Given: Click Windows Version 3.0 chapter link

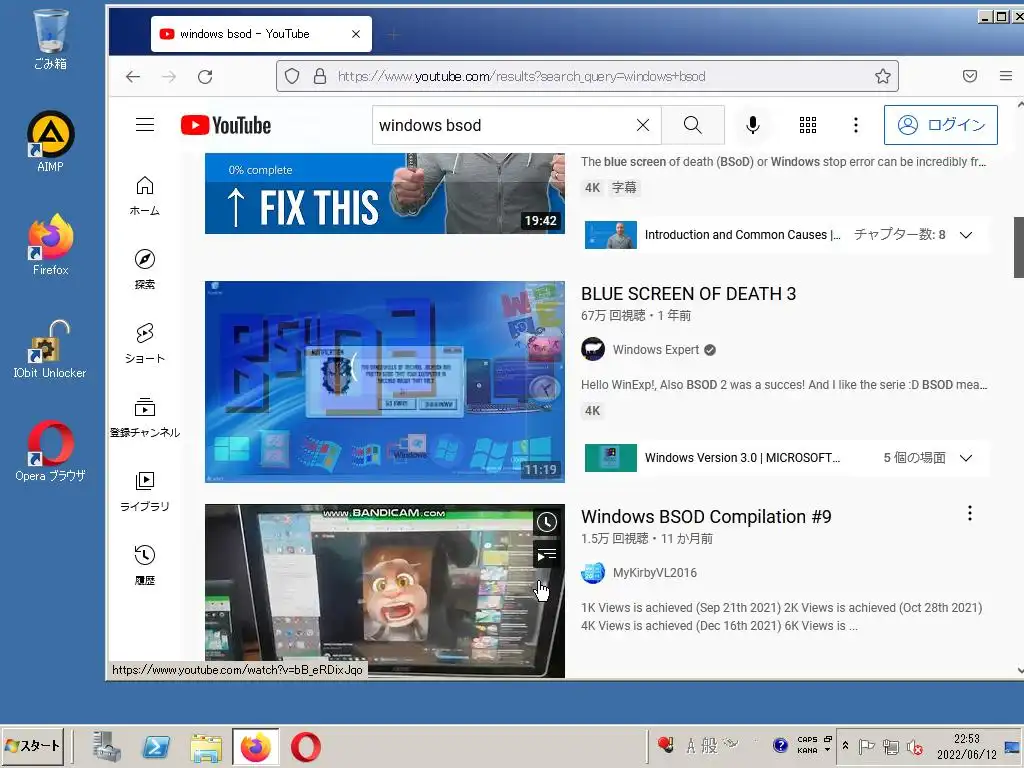Looking at the screenshot, I should pos(742,458).
